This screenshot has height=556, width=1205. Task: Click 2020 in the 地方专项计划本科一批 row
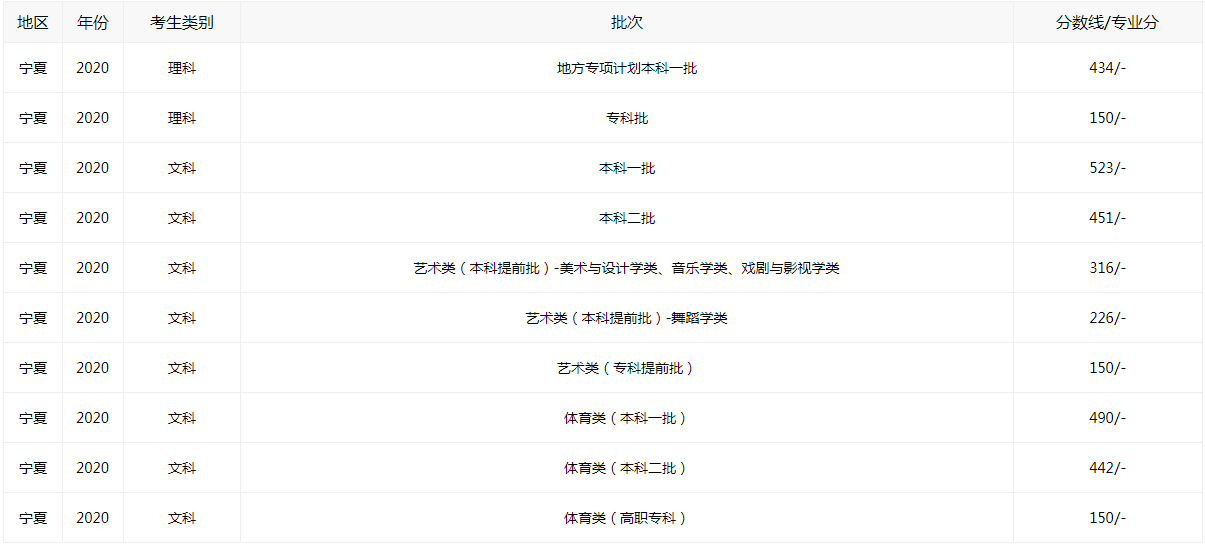click(x=92, y=68)
